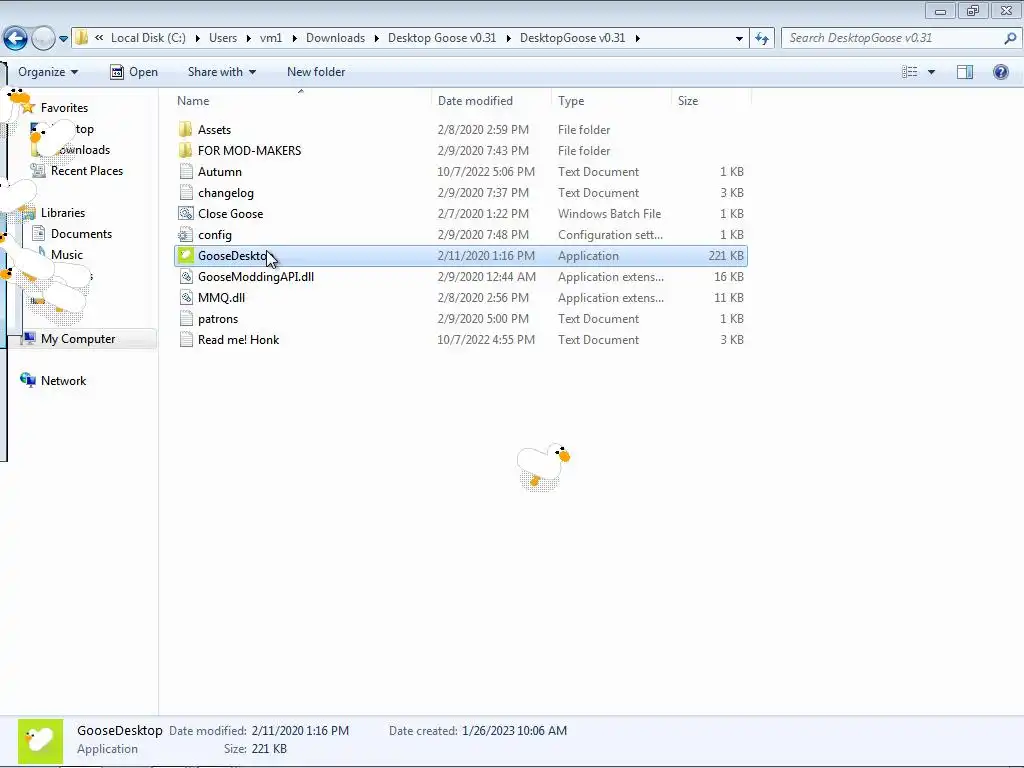1024x768 pixels.
Task: Click the FOR MOD-MAKERS folder name
Action: click(249, 150)
